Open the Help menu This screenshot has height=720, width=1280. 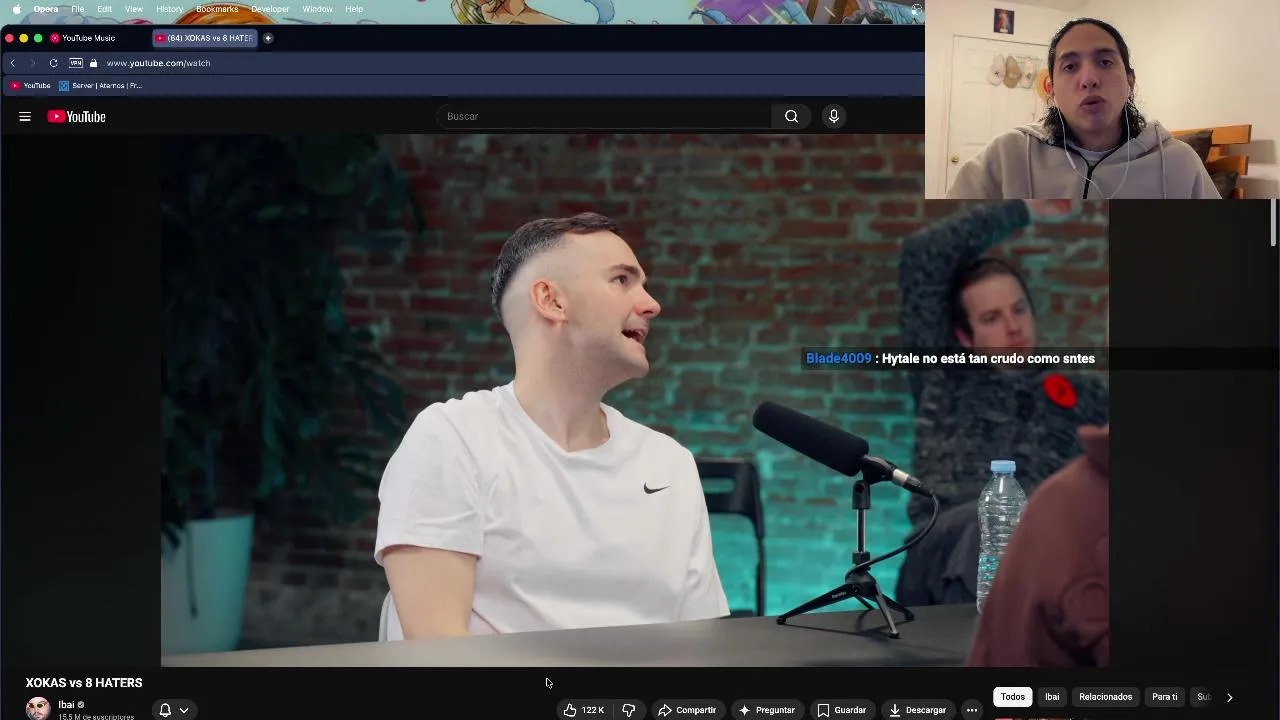coord(354,9)
